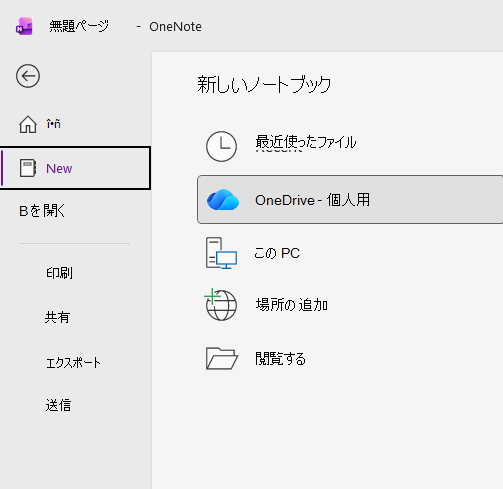Click the notebook icon beside New
The height and width of the screenshot is (489, 503).
[28, 168]
